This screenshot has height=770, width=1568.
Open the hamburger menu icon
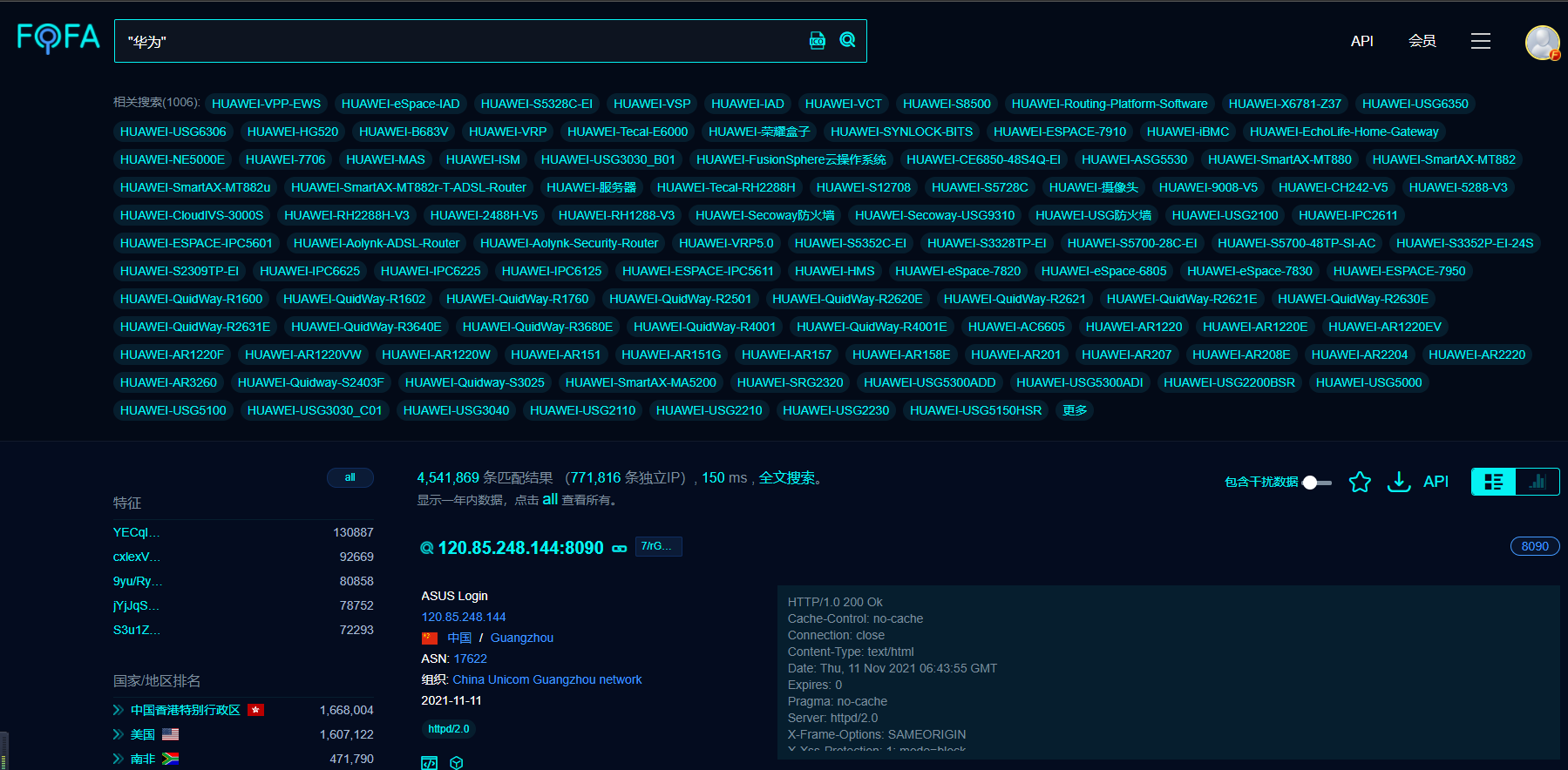click(x=1481, y=41)
